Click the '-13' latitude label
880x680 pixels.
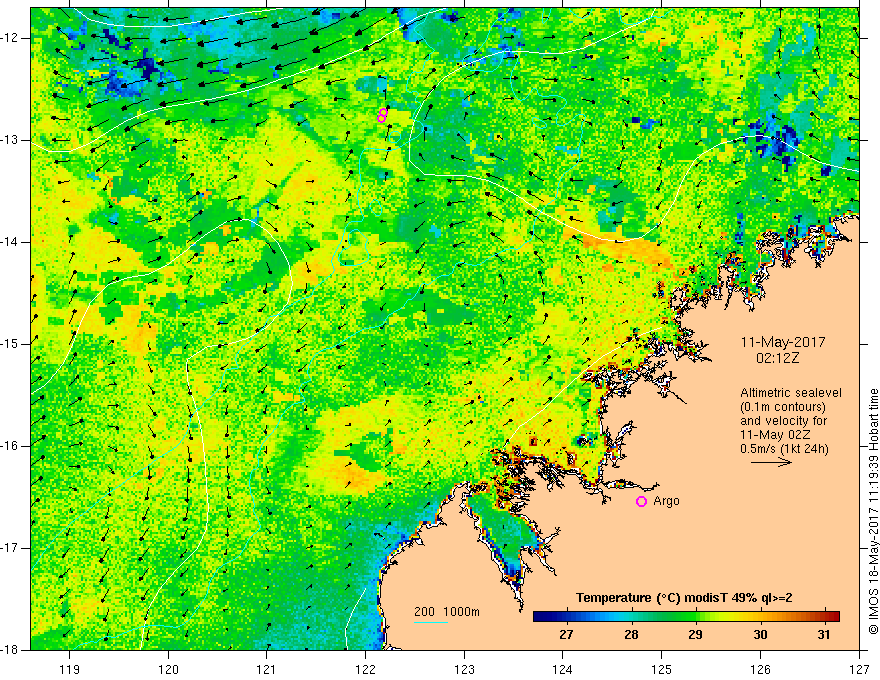(11, 140)
